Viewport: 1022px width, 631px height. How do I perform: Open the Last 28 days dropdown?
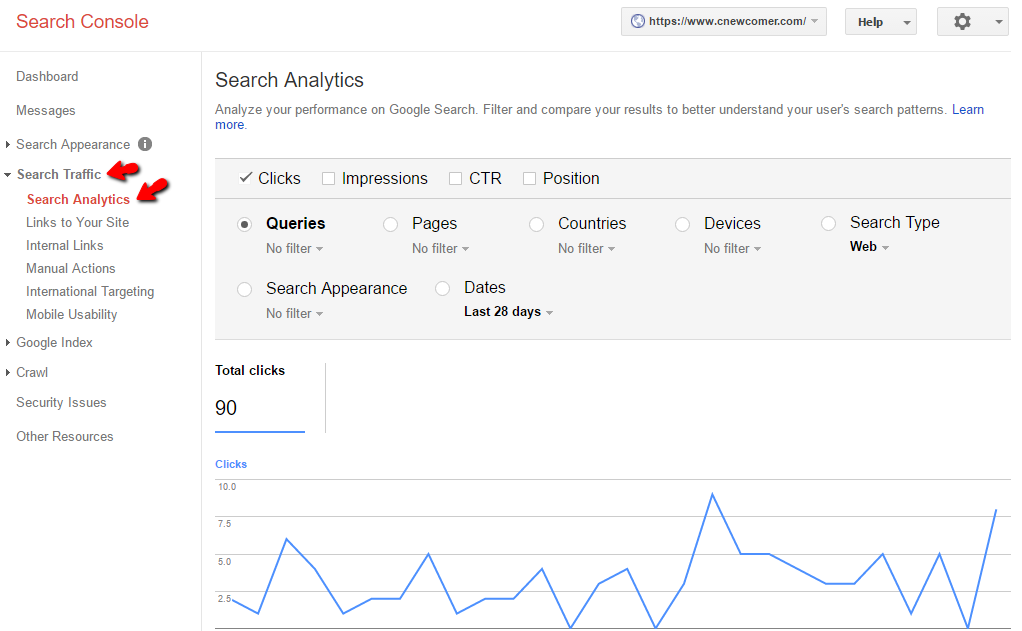tap(508, 312)
